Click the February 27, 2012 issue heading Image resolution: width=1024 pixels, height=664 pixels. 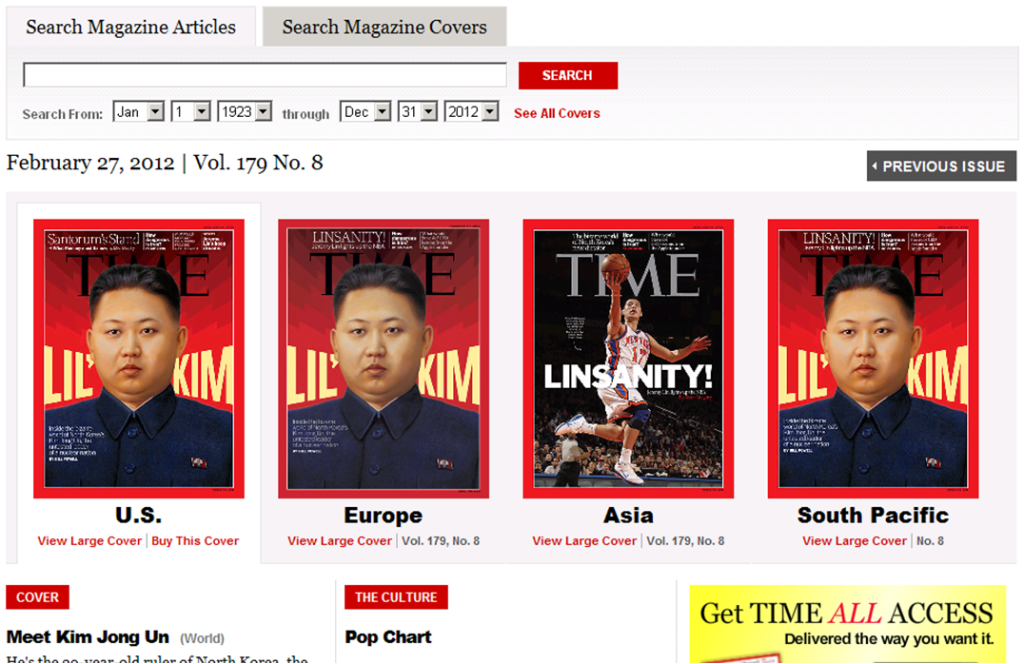click(x=165, y=163)
